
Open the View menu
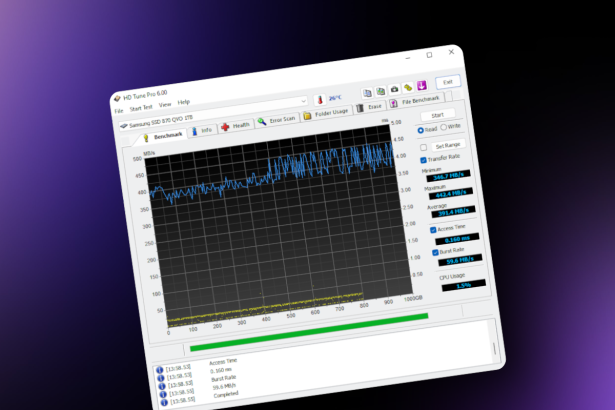point(165,105)
